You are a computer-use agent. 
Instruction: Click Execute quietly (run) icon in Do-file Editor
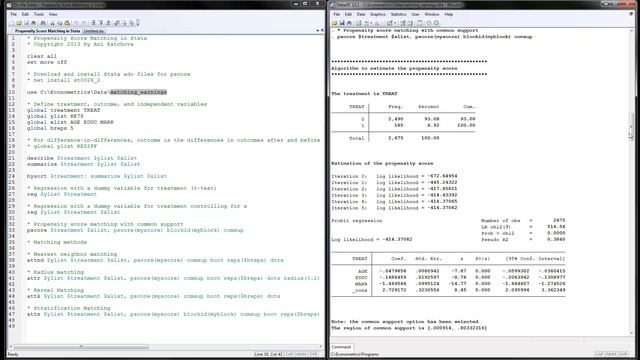[x=131, y=23]
